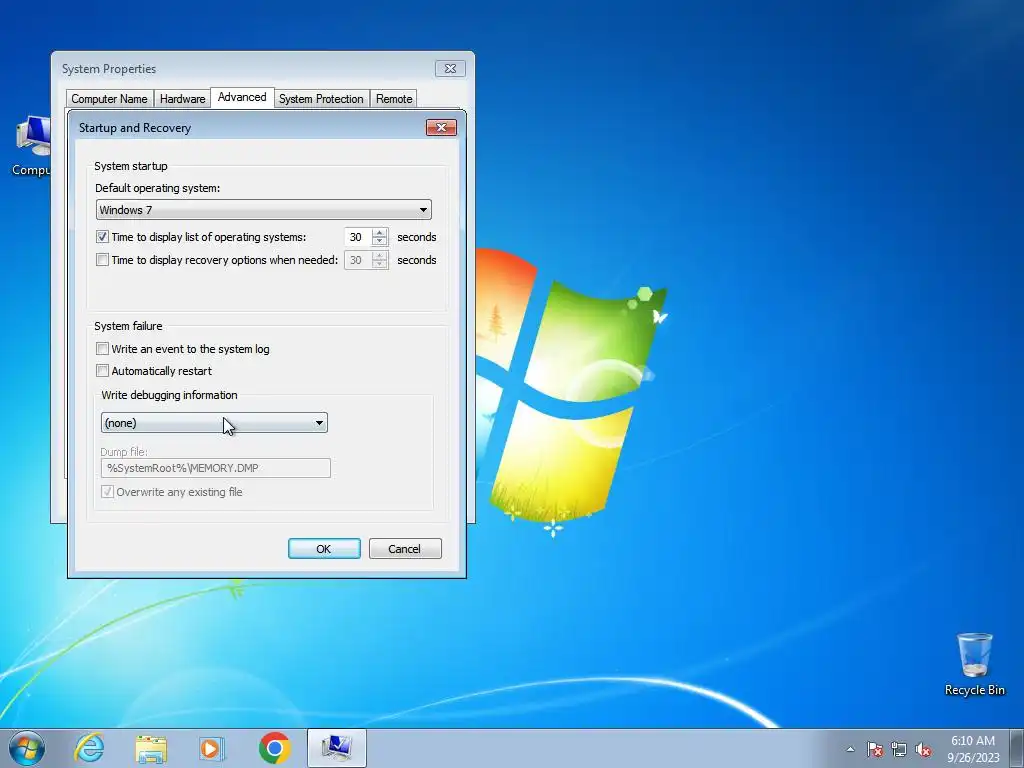
Task: Enable Time to display recovery options checkbox
Action: coord(102,259)
